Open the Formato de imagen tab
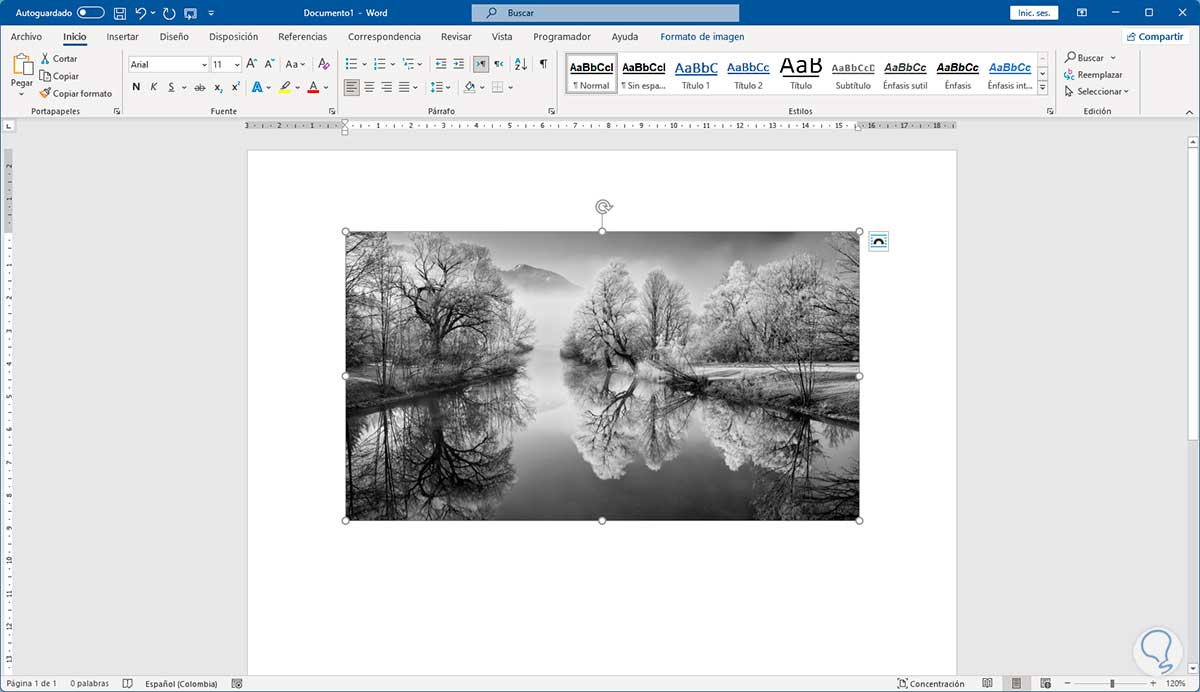This screenshot has width=1200, height=692. coord(702,37)
